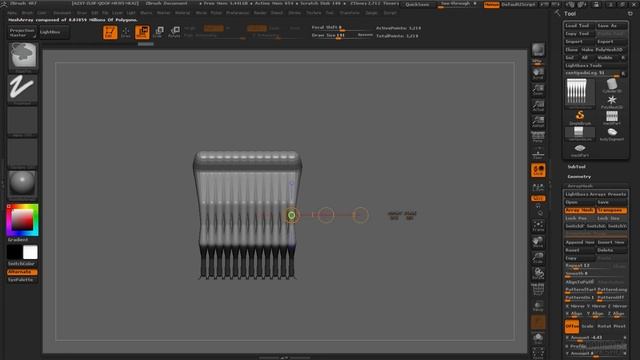Adjust the See-through slider
Screen dimensions: 640x360
pos(458,4)
